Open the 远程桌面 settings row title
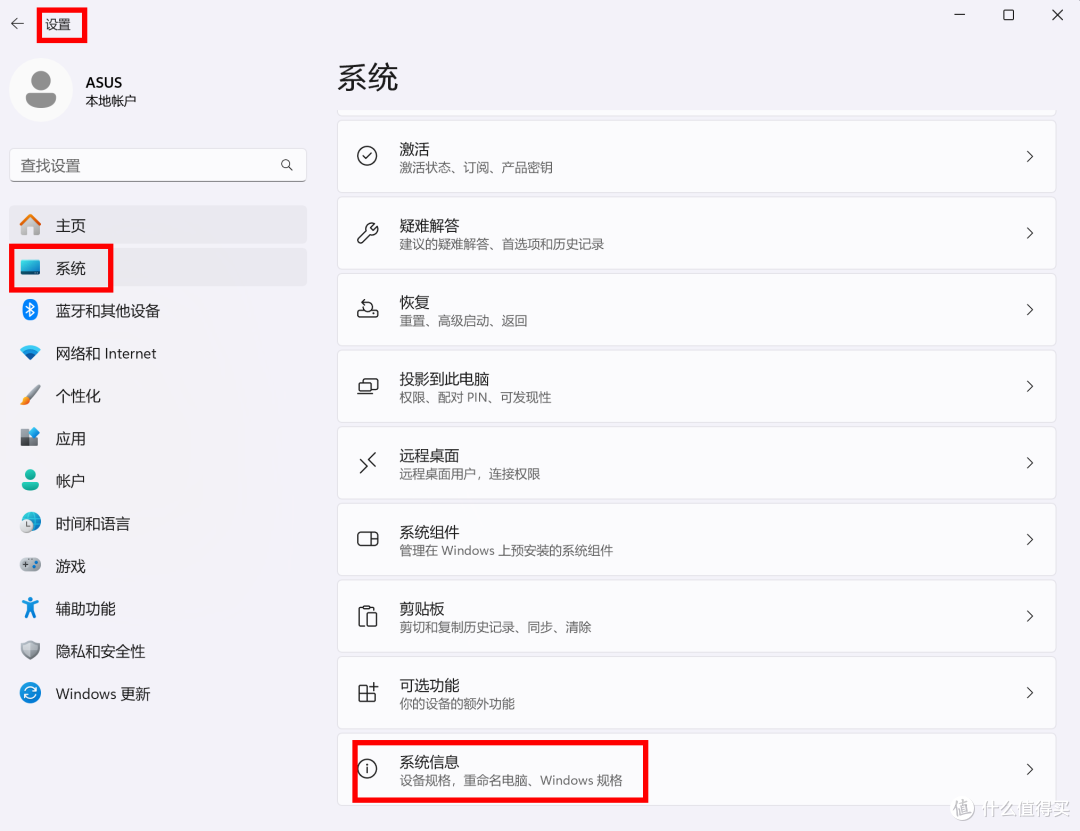This screenshot has height=831, width=1080. click(429, 455)
